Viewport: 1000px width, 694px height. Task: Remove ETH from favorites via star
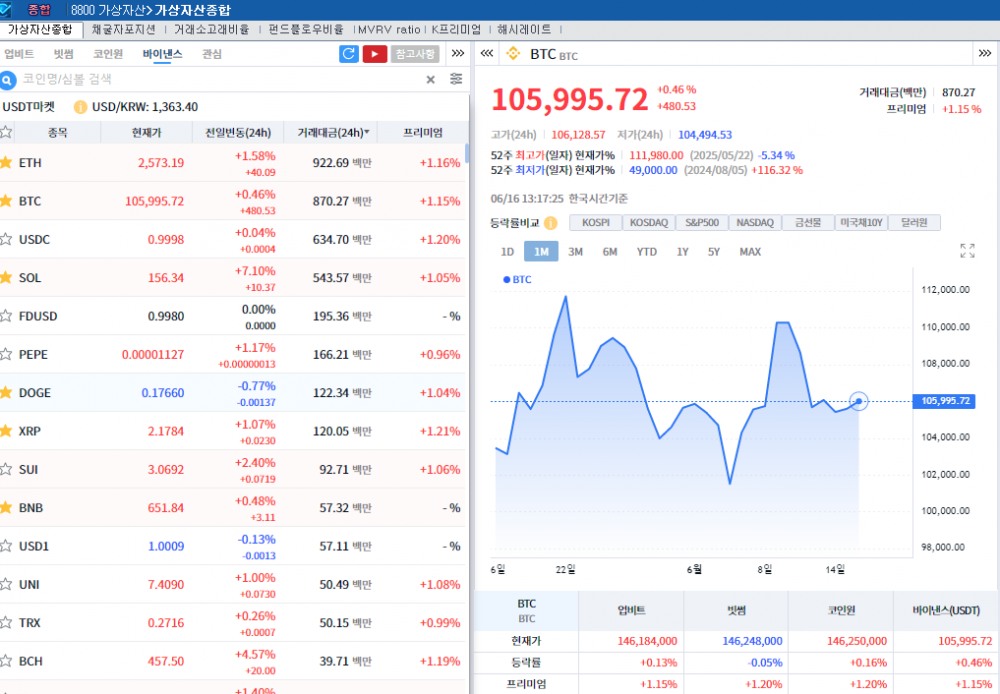(6, 162)
